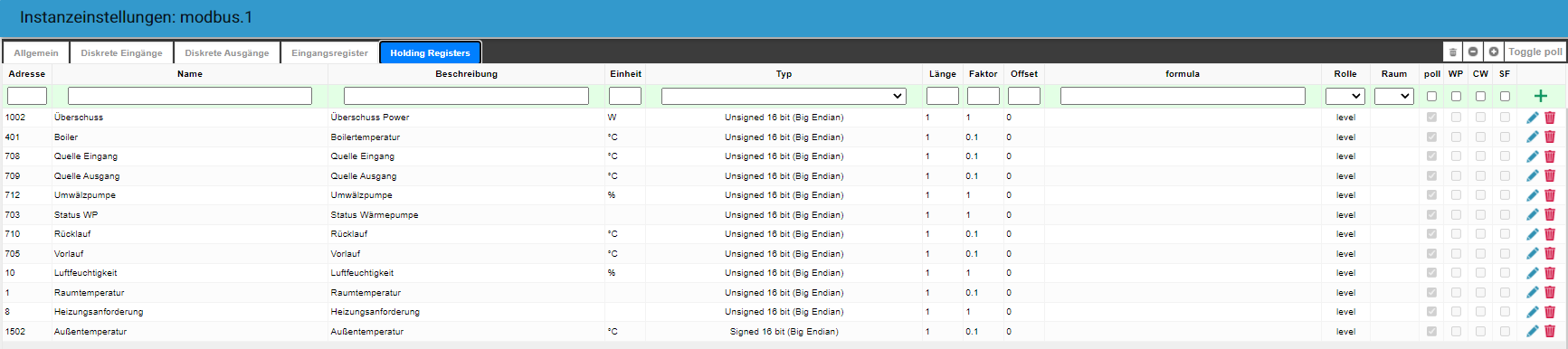Image resolution: width=1568 pixels, height=349 pixels.
Task: Click the green plus add-row icon
Action: pos(1541,96)
